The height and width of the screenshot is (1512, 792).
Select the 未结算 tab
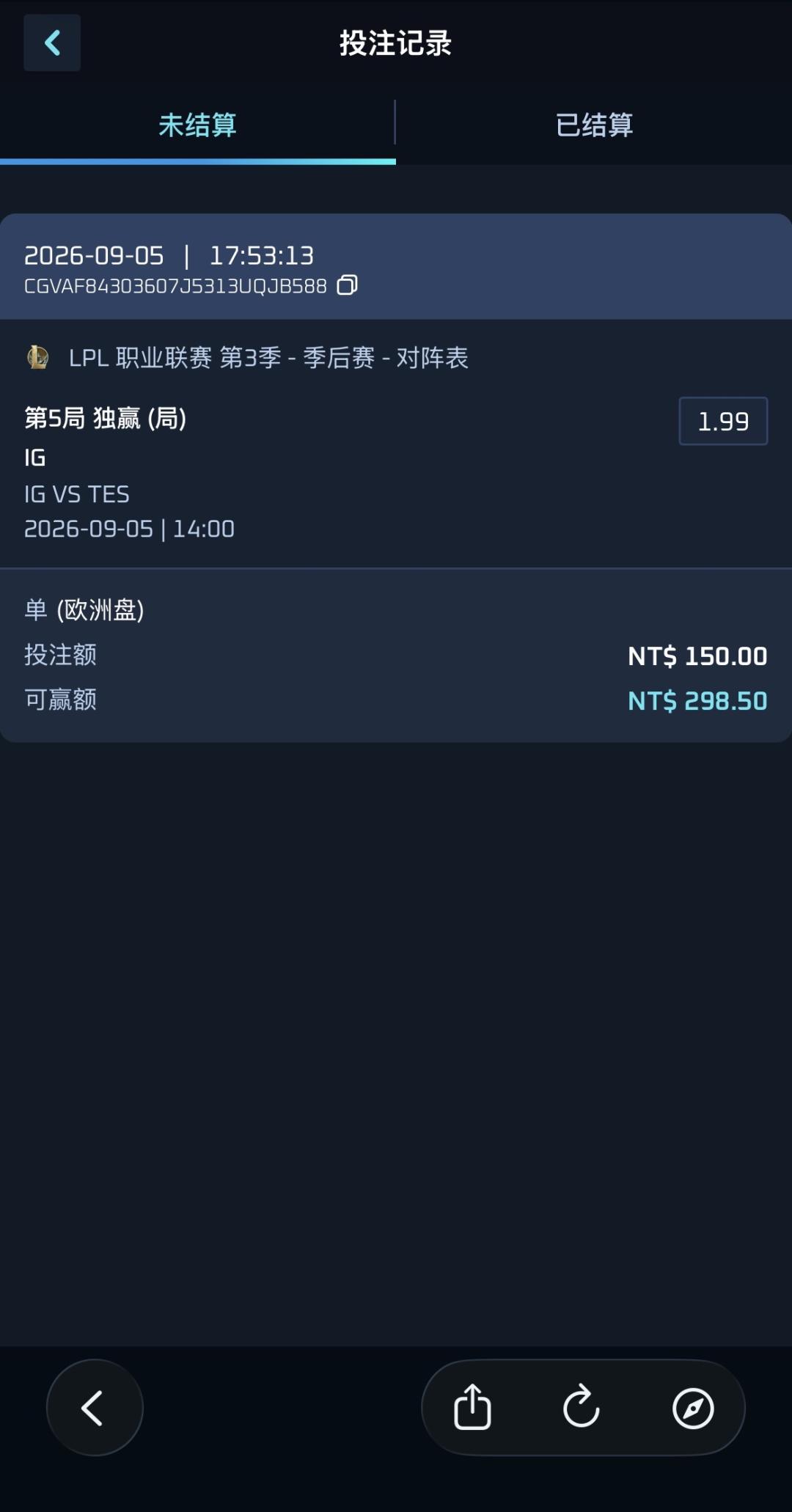point(197,125)
